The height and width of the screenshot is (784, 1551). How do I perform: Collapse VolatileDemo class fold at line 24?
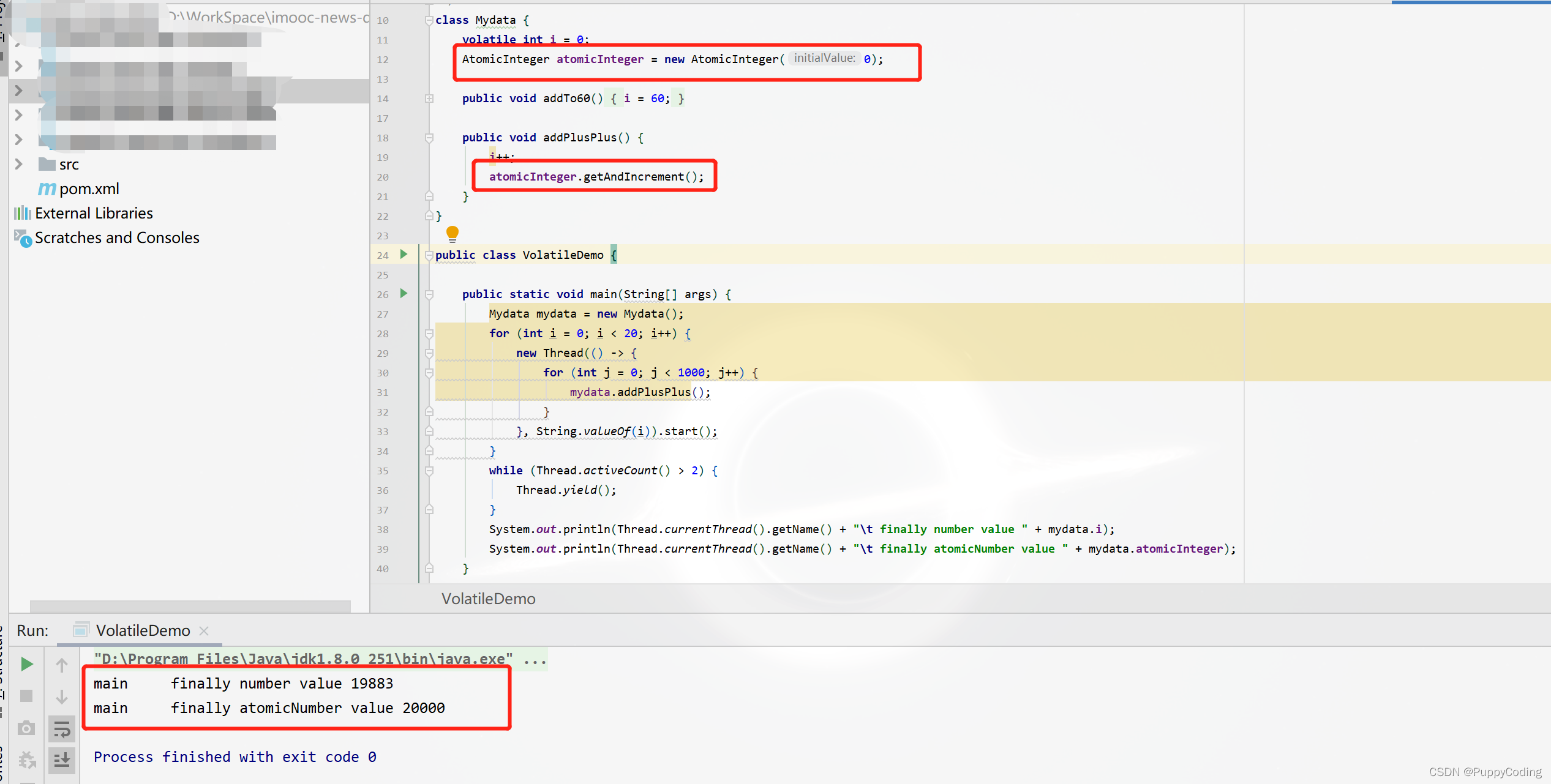tap(428, 255)
